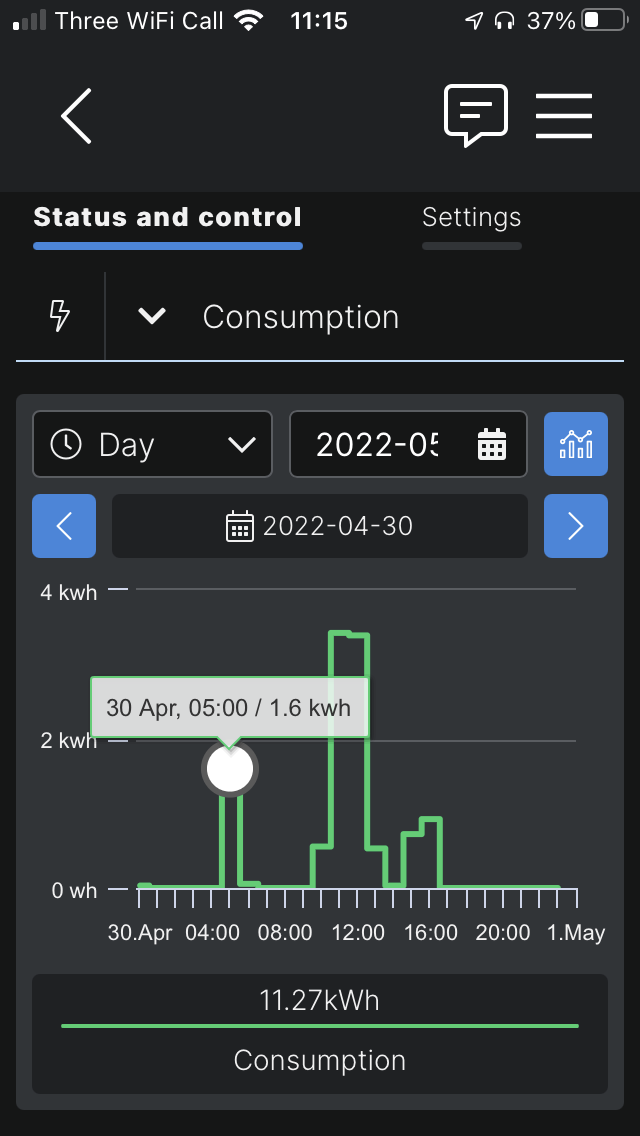The width and height of the screenshot is (640, 1136).
Task: Go to previous day with left arrow
Action: [64, 526]
